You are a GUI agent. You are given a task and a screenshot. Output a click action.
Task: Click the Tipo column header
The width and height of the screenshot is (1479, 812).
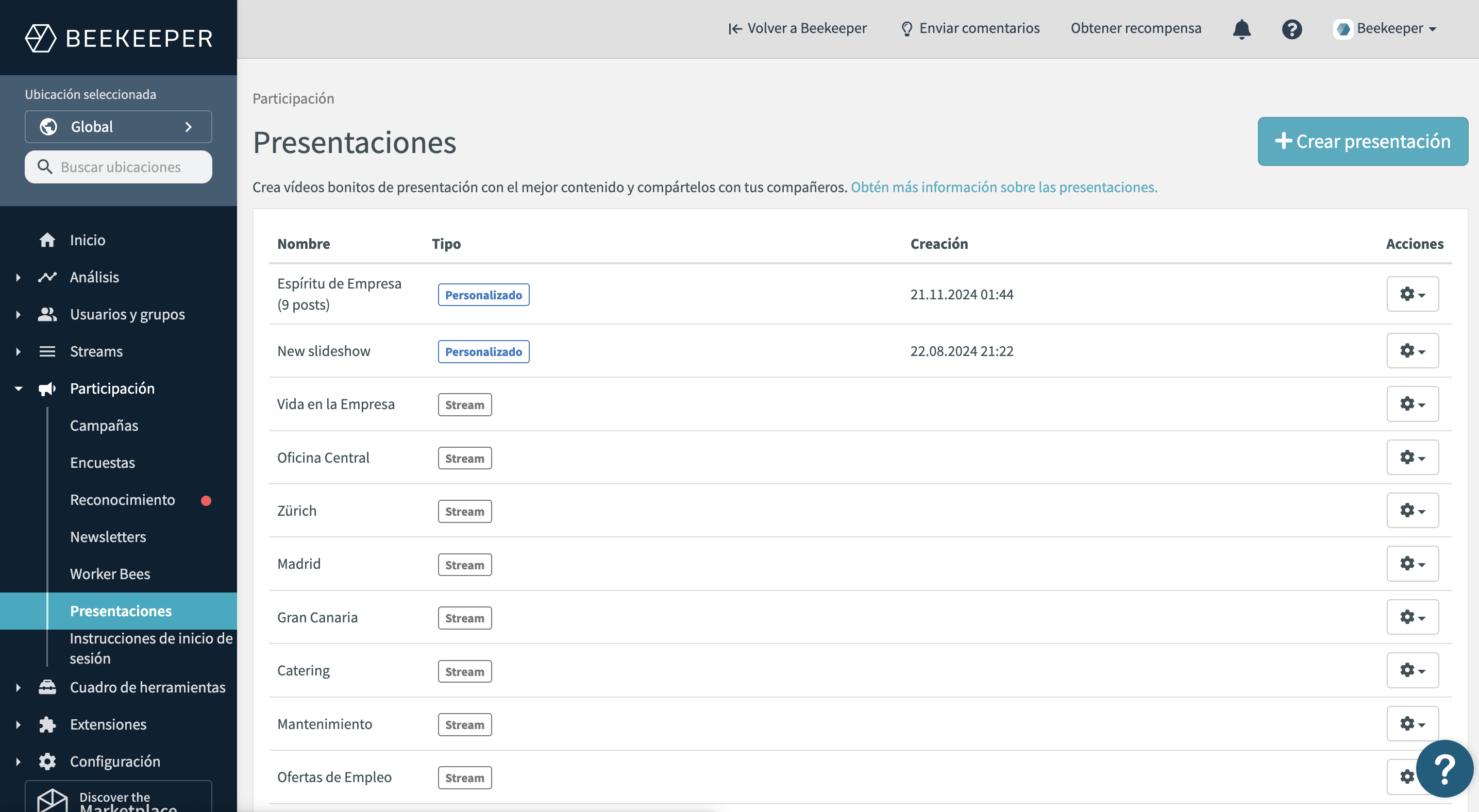[446, 244]
